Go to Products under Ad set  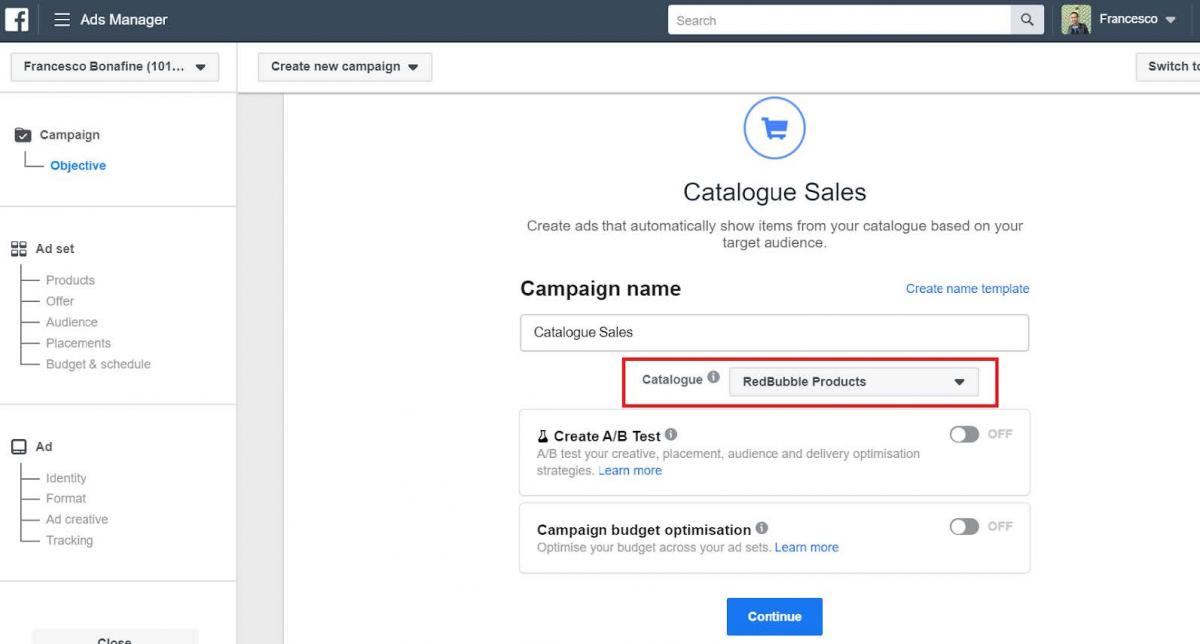(70, 280)
